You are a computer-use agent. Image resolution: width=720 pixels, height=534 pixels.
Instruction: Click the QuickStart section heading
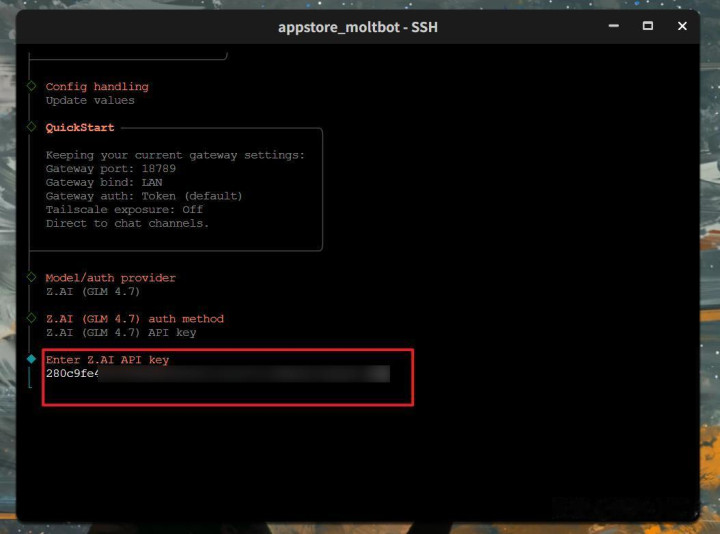pos(80,128)
